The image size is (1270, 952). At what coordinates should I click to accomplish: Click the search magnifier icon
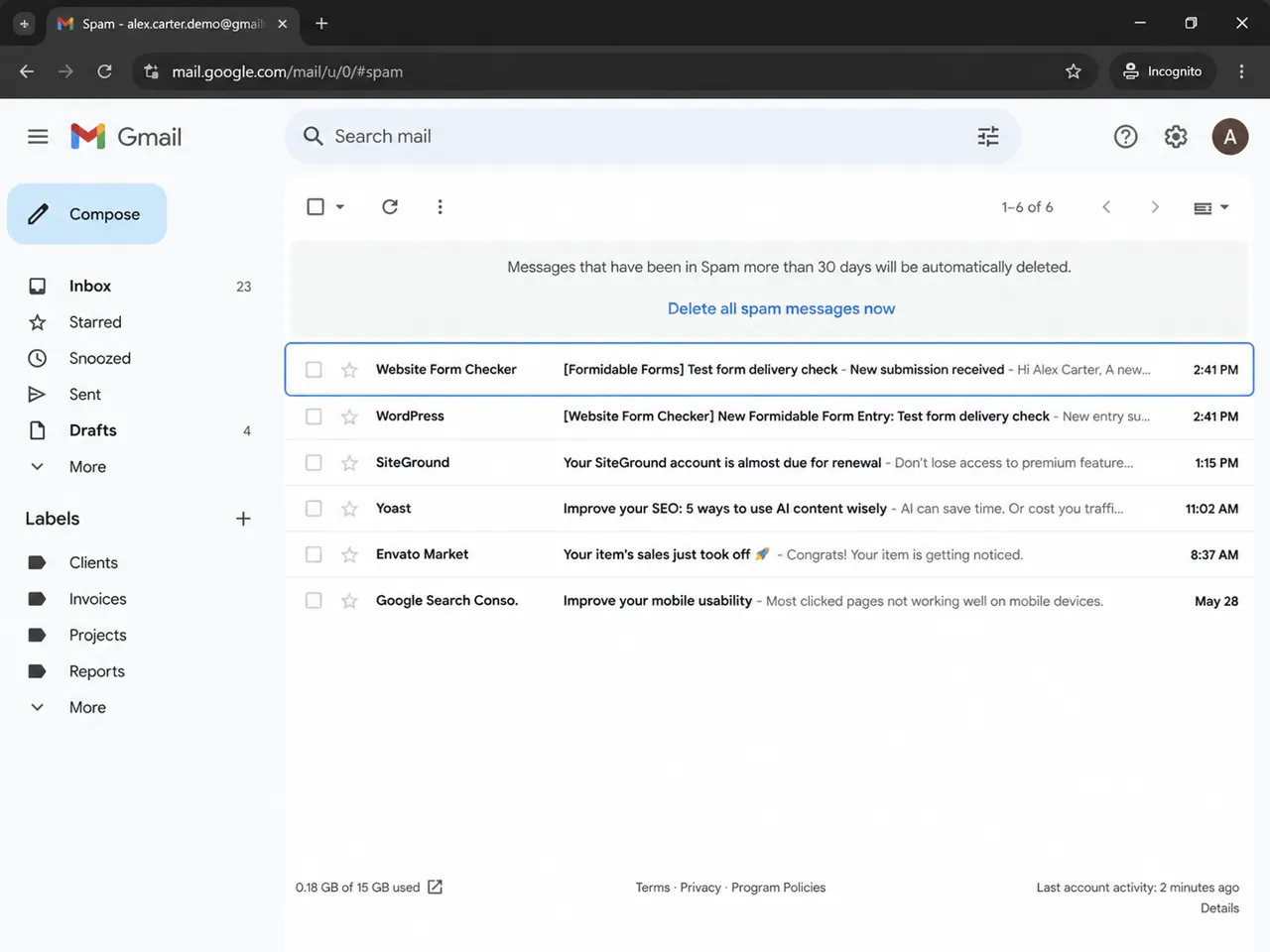(313, 136)
